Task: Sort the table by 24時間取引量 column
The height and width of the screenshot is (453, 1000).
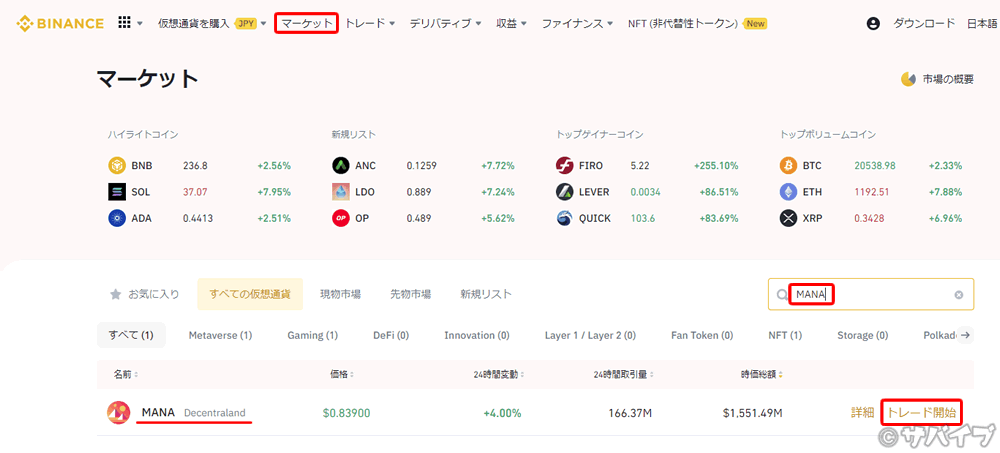Action: (622, 375)
